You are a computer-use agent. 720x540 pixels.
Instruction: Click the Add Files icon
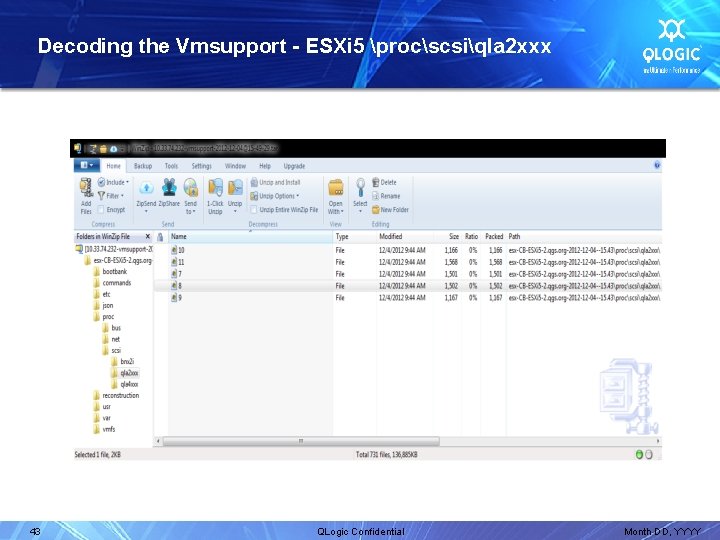pyautogui.click(x=86, y=188)
